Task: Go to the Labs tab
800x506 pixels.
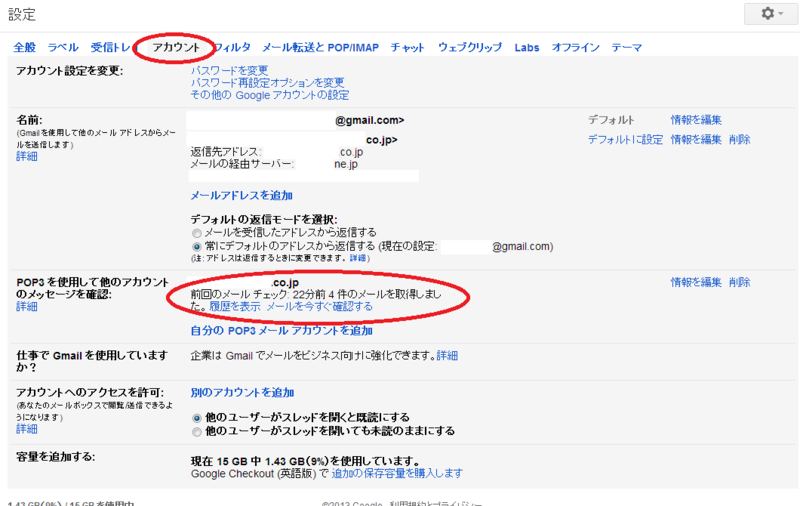Action: point(527,47)
